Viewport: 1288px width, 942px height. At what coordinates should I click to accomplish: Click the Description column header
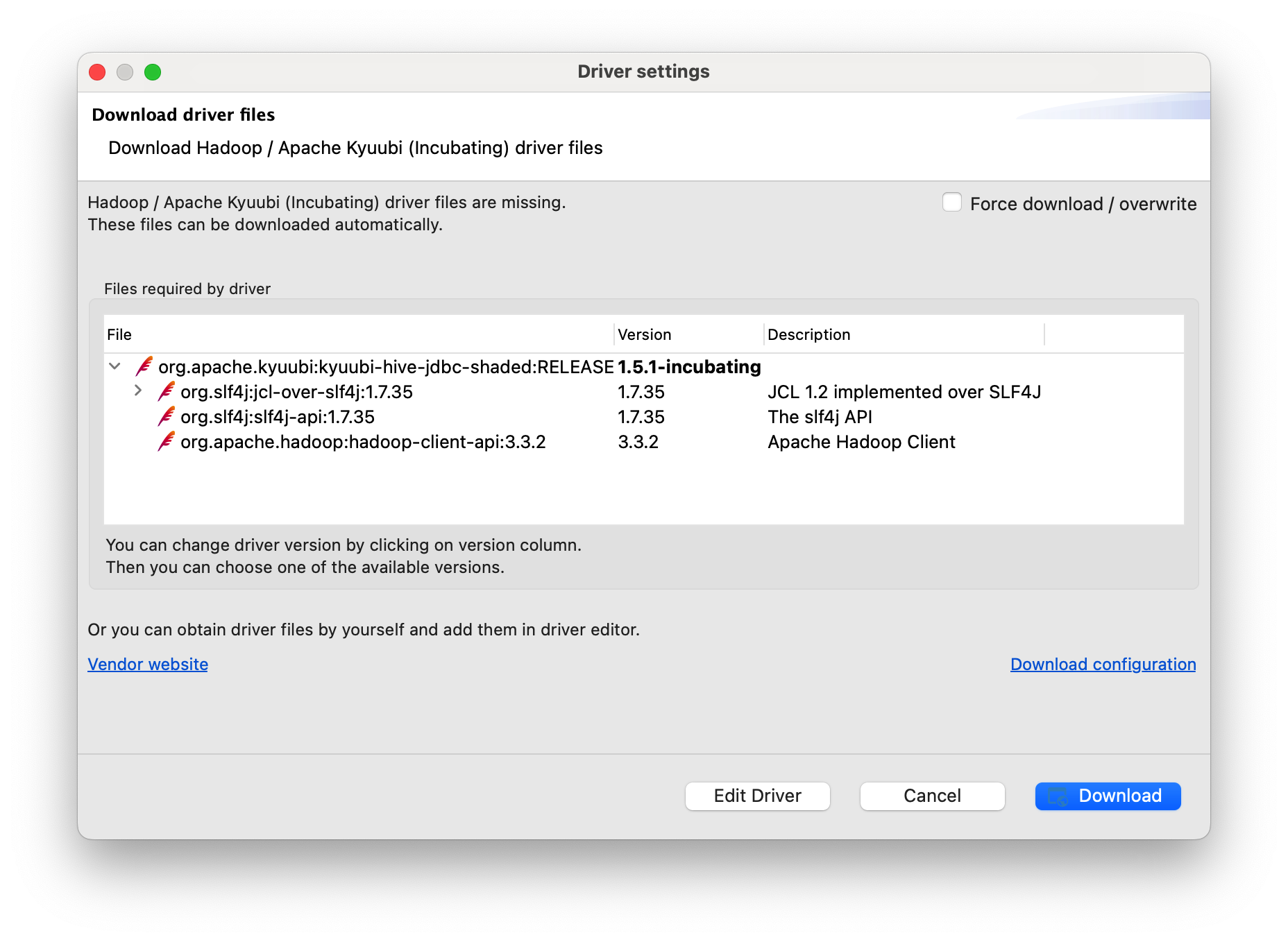coord(809,334)
